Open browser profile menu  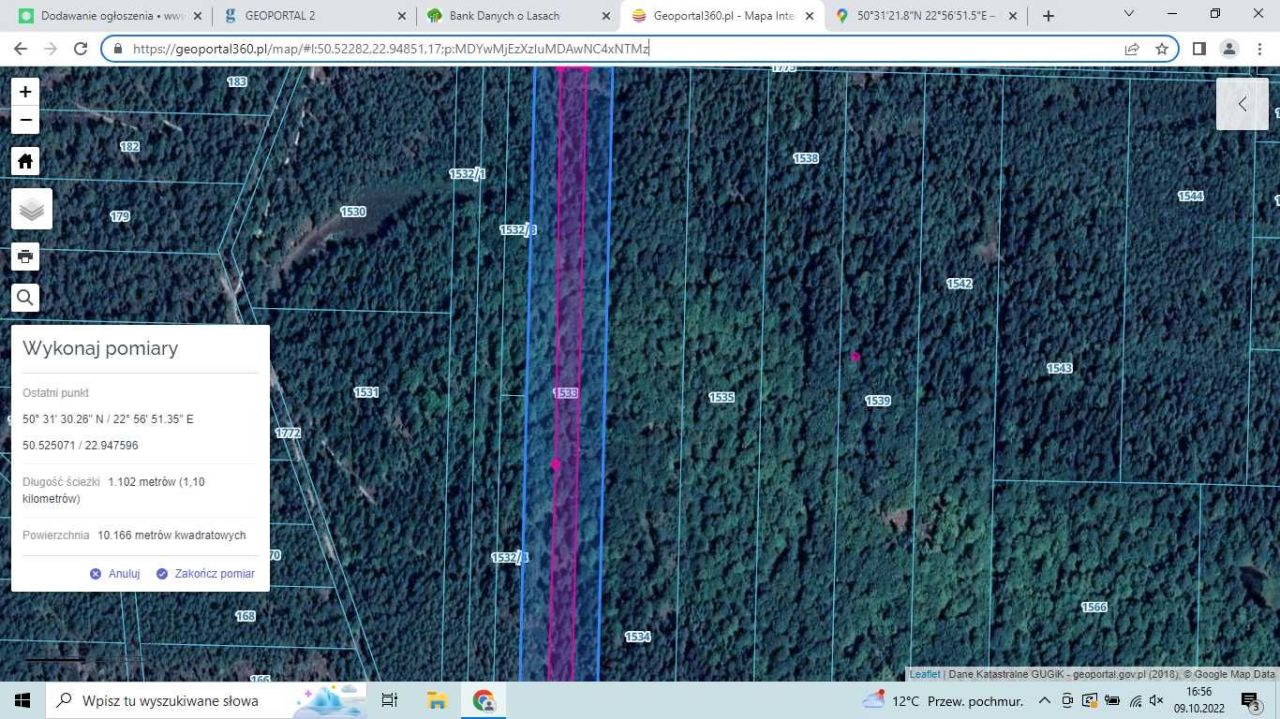click(x=1229, y=48)
